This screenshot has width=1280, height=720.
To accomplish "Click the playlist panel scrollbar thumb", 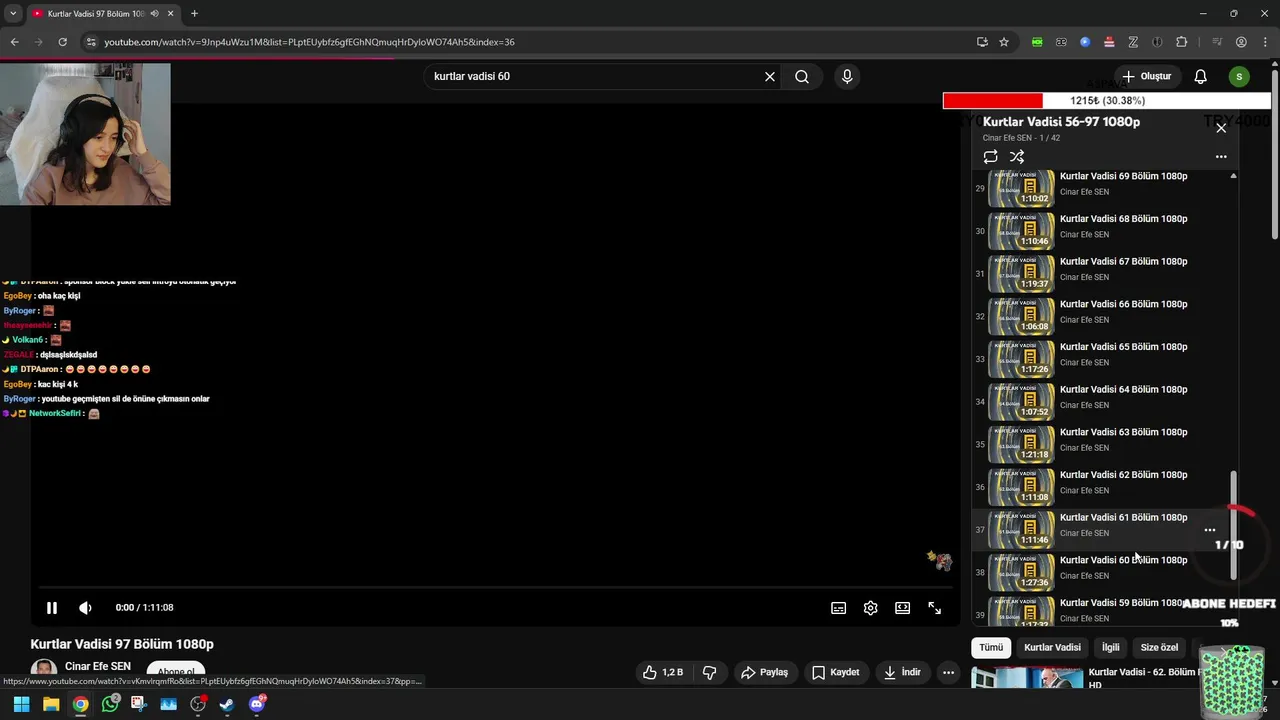I will pos(1233,525).
